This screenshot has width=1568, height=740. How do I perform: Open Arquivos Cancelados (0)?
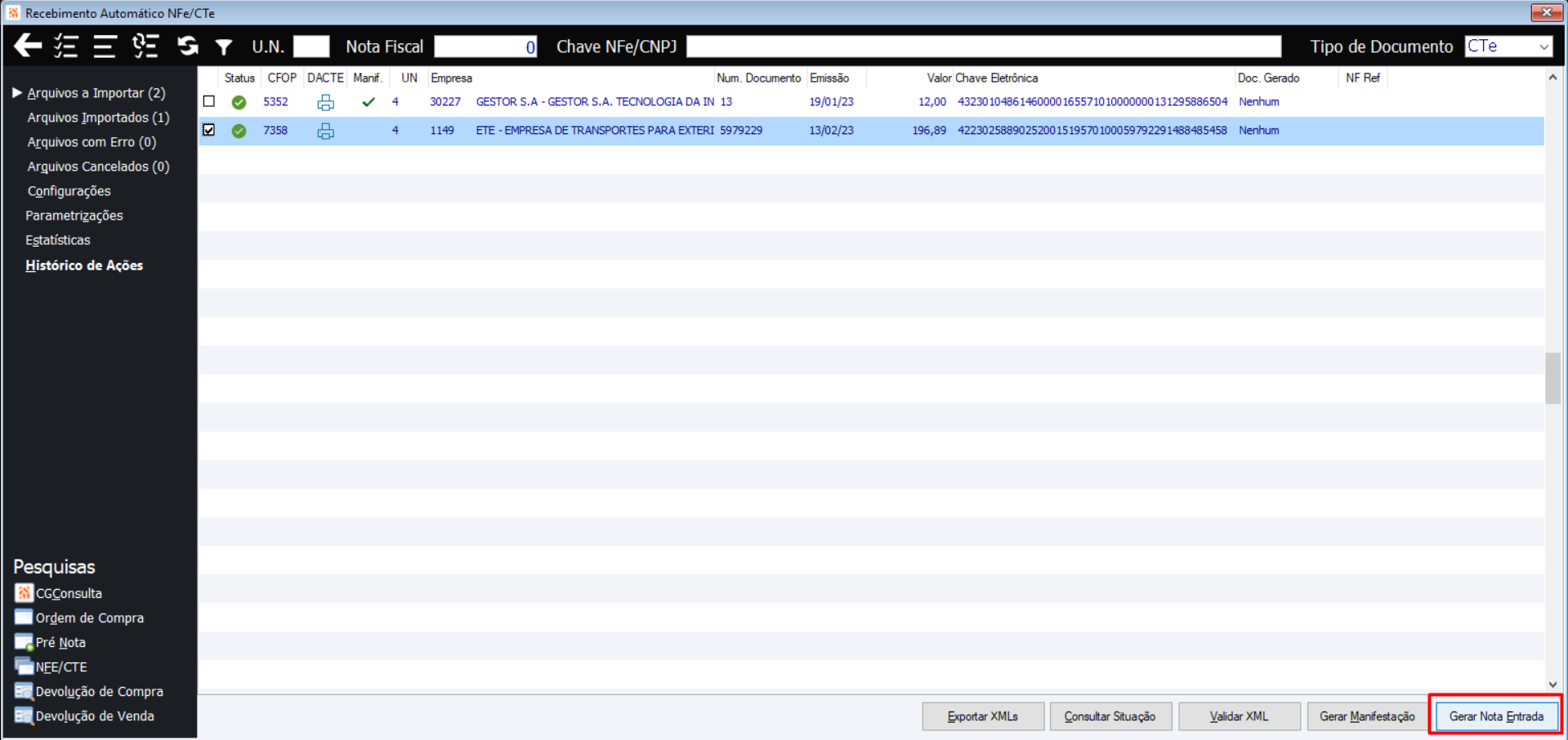[x=98, y=167]
